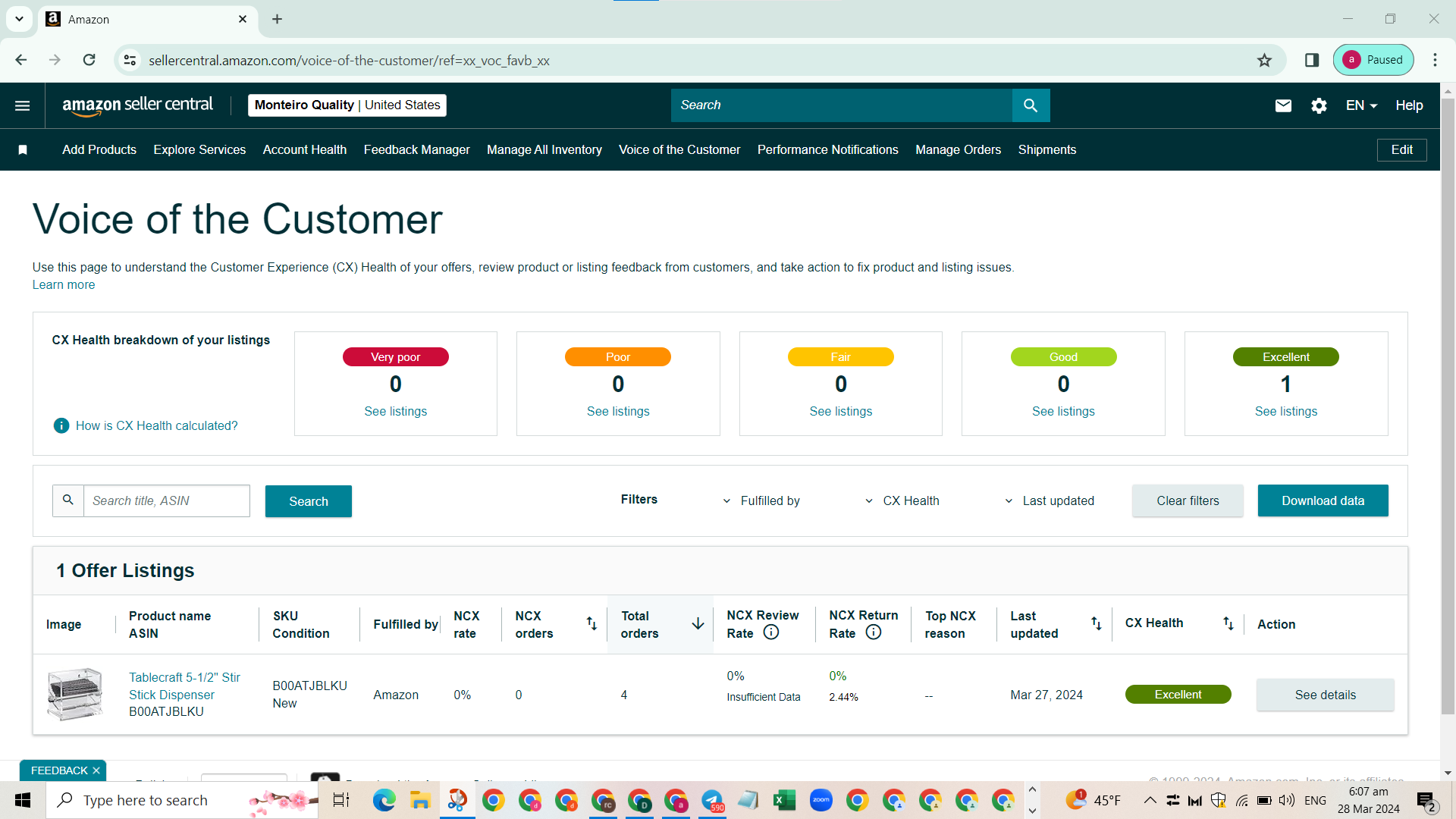This screenshot has height=819, width=1456.
Task: Open the EN language dropdown
Action: click(x=1361, y=105)
